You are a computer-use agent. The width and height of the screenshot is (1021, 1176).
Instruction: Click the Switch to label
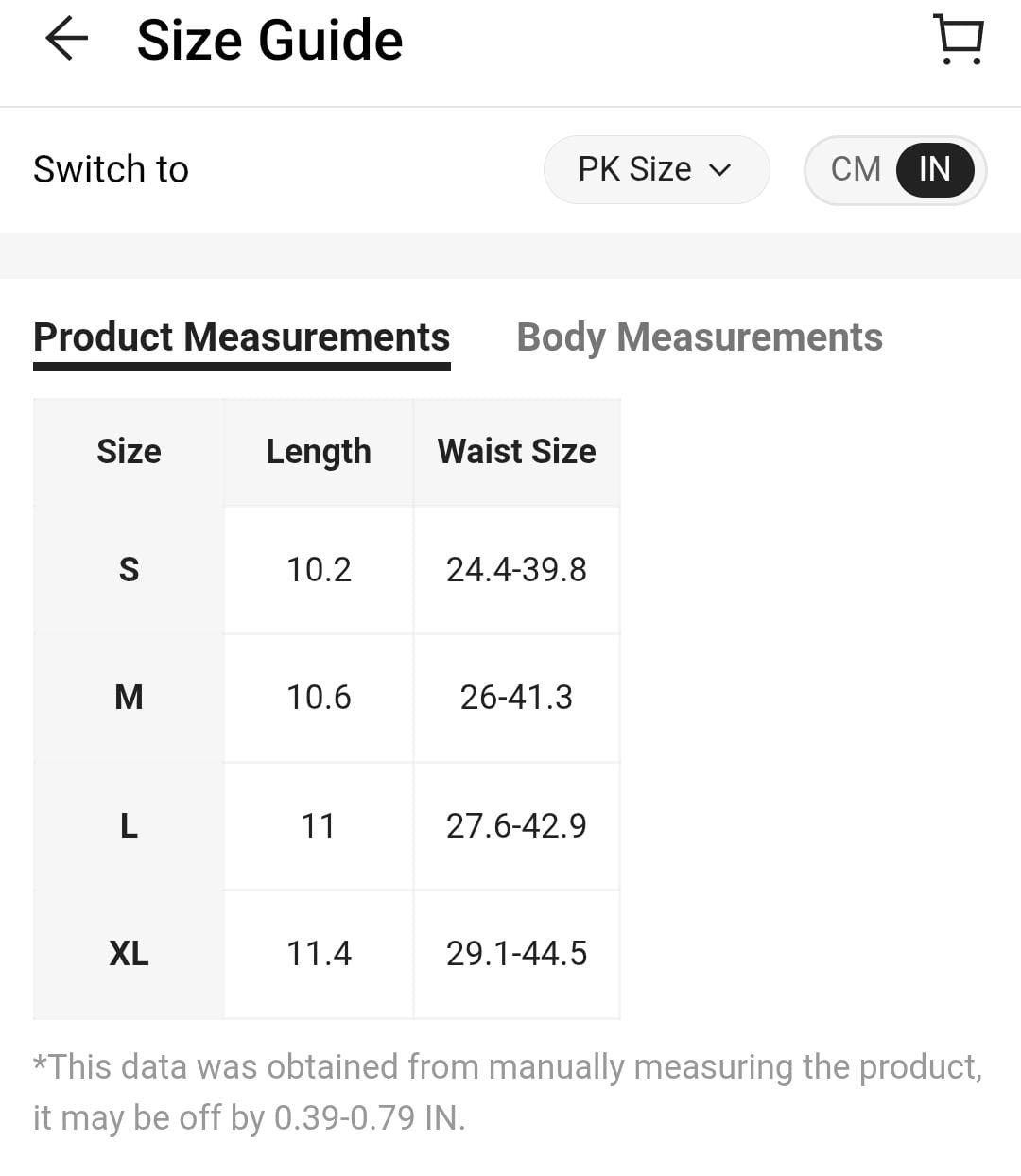111,169
